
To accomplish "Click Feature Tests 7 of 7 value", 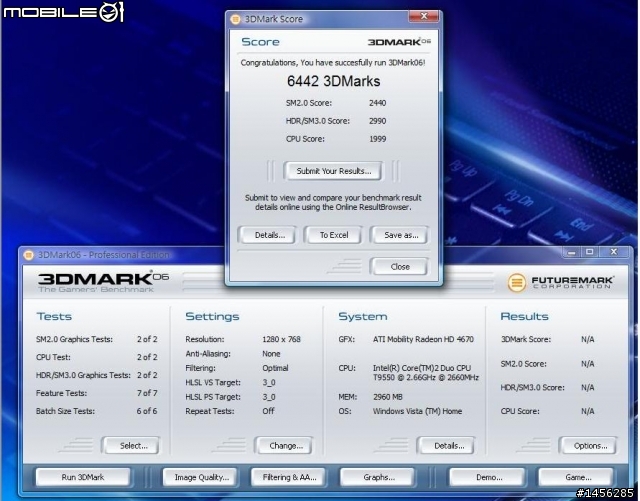I will 147,393.
